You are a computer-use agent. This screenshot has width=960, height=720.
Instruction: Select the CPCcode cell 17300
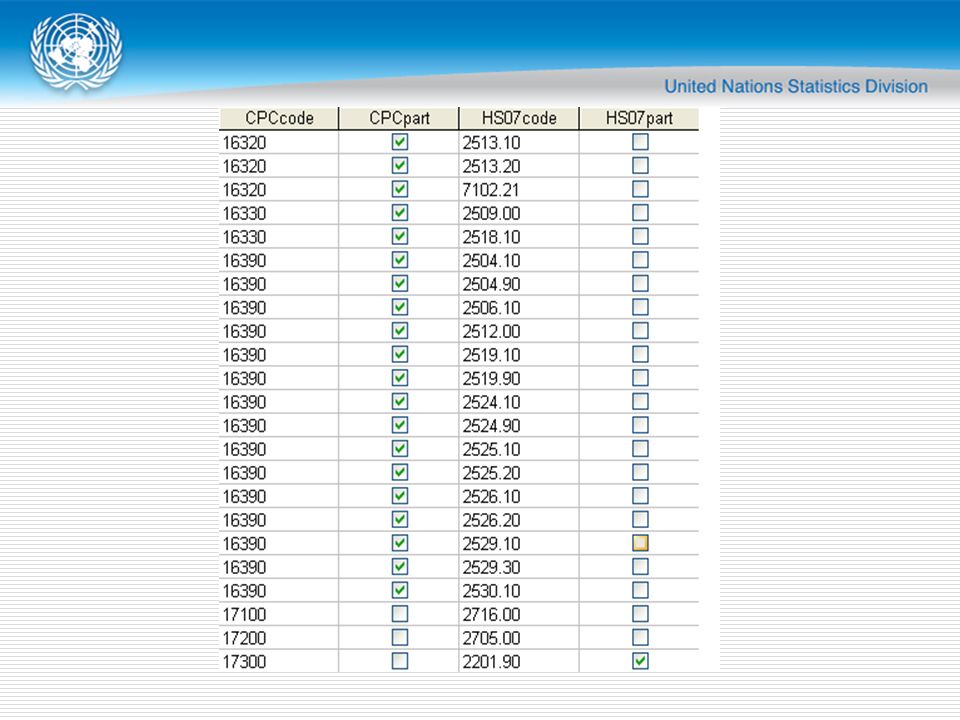279,661
